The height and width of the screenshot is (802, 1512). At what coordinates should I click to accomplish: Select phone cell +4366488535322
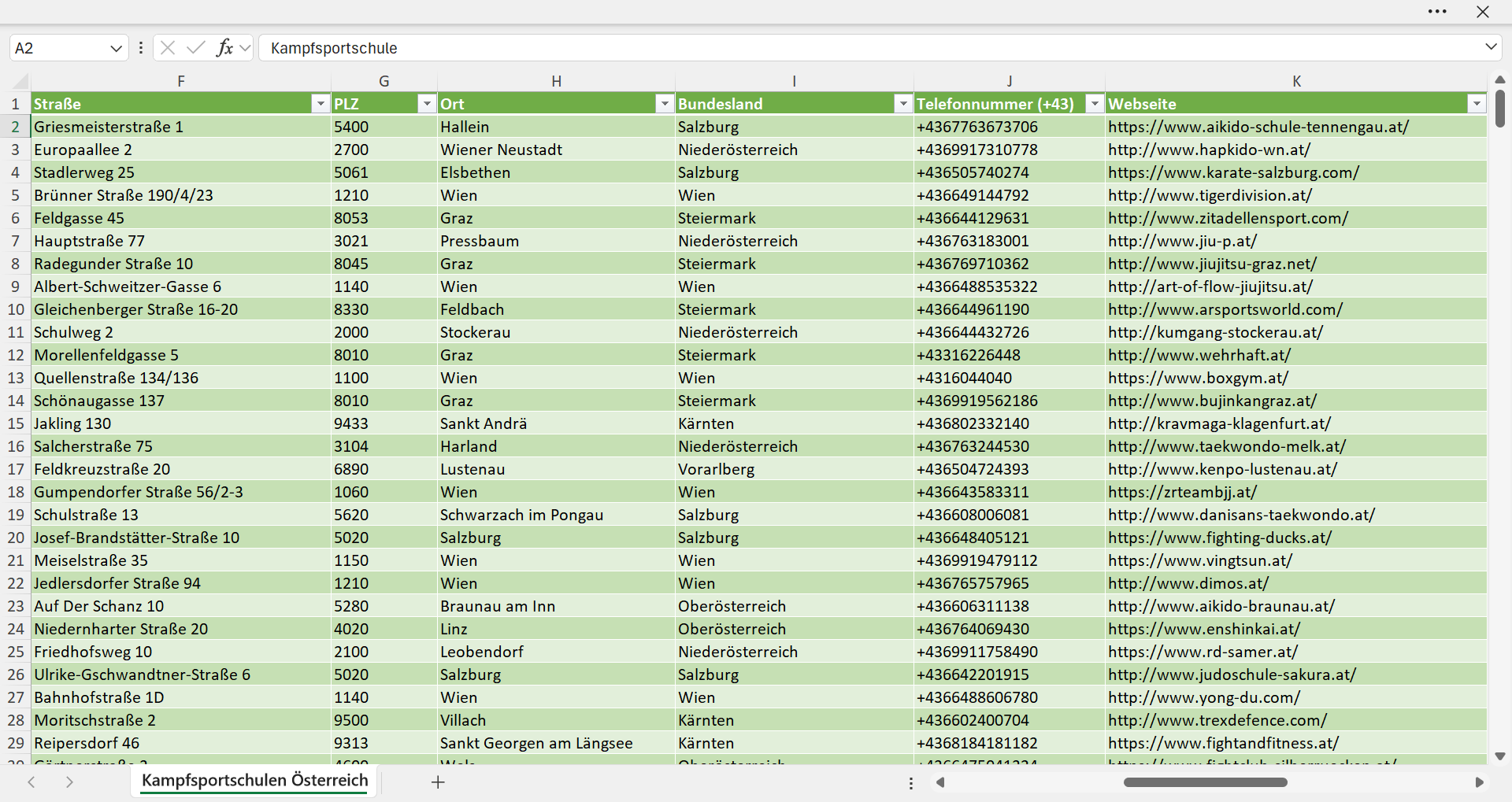(x=1010, y=286)
